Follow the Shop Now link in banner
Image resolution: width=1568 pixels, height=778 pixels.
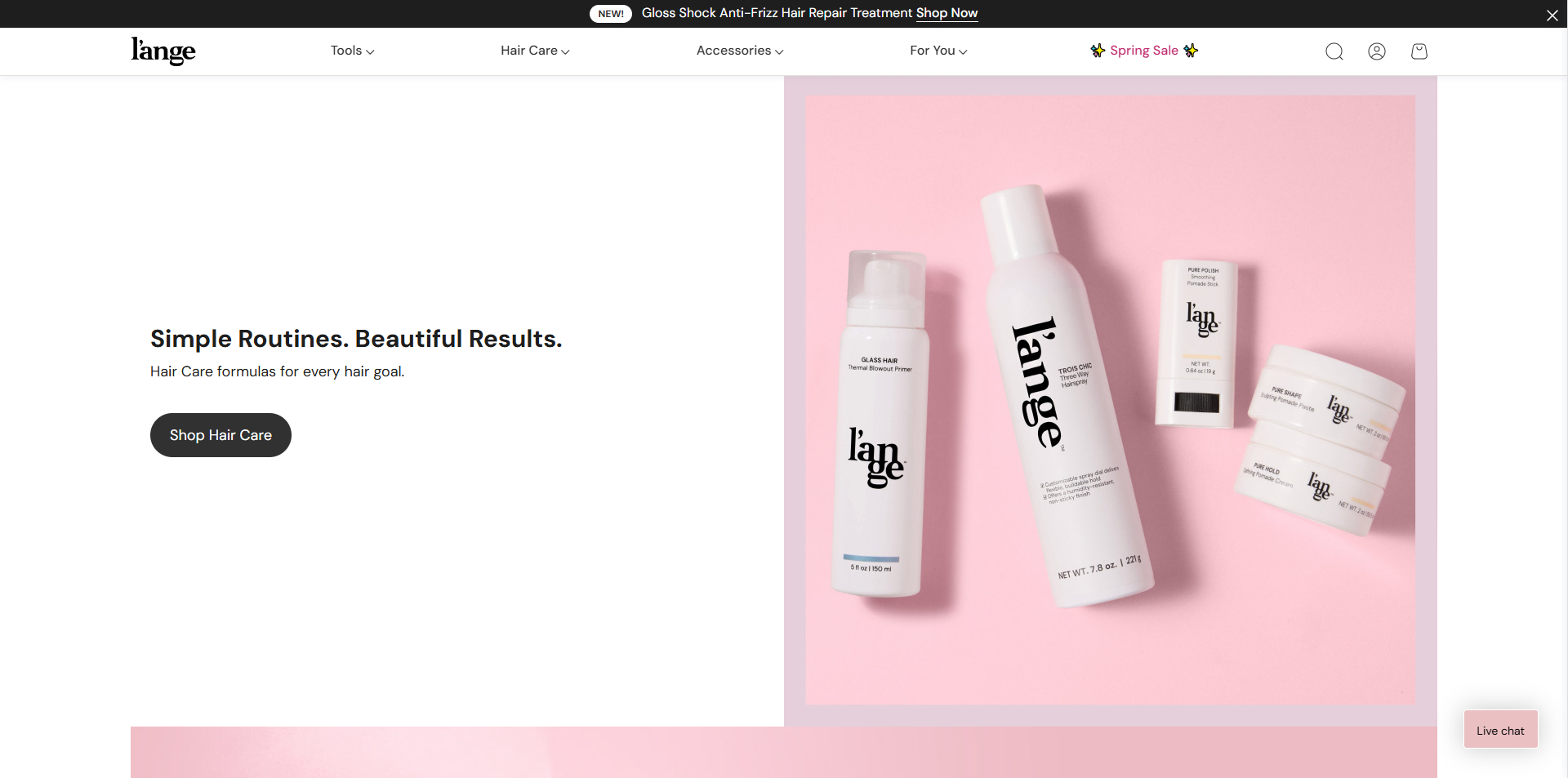click(x=947, y=13)
